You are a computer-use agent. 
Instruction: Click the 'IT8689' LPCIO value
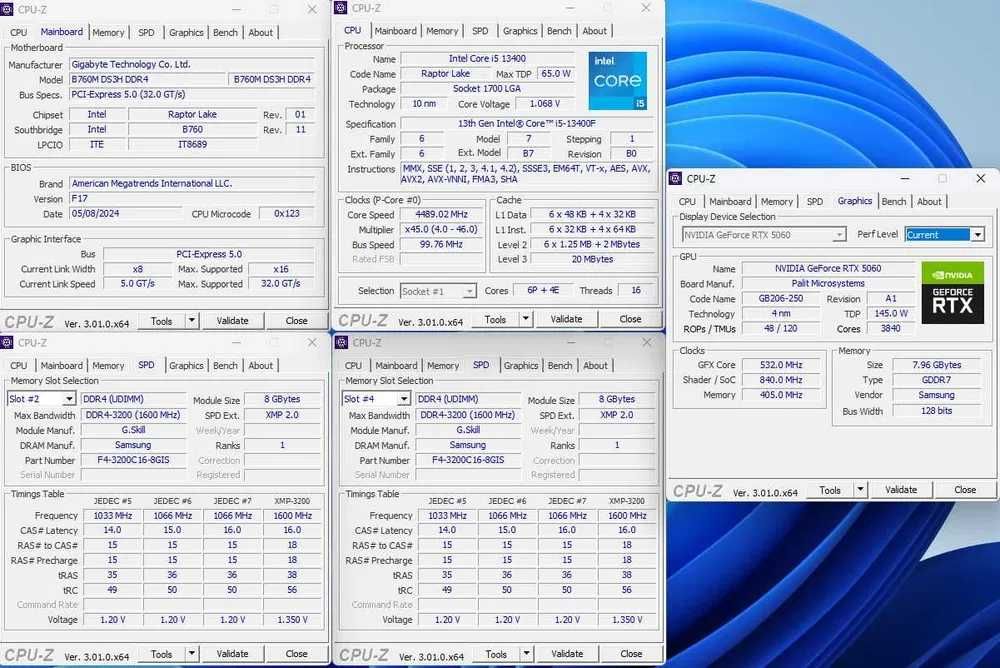pyautogui.click(x=192, y=144)
